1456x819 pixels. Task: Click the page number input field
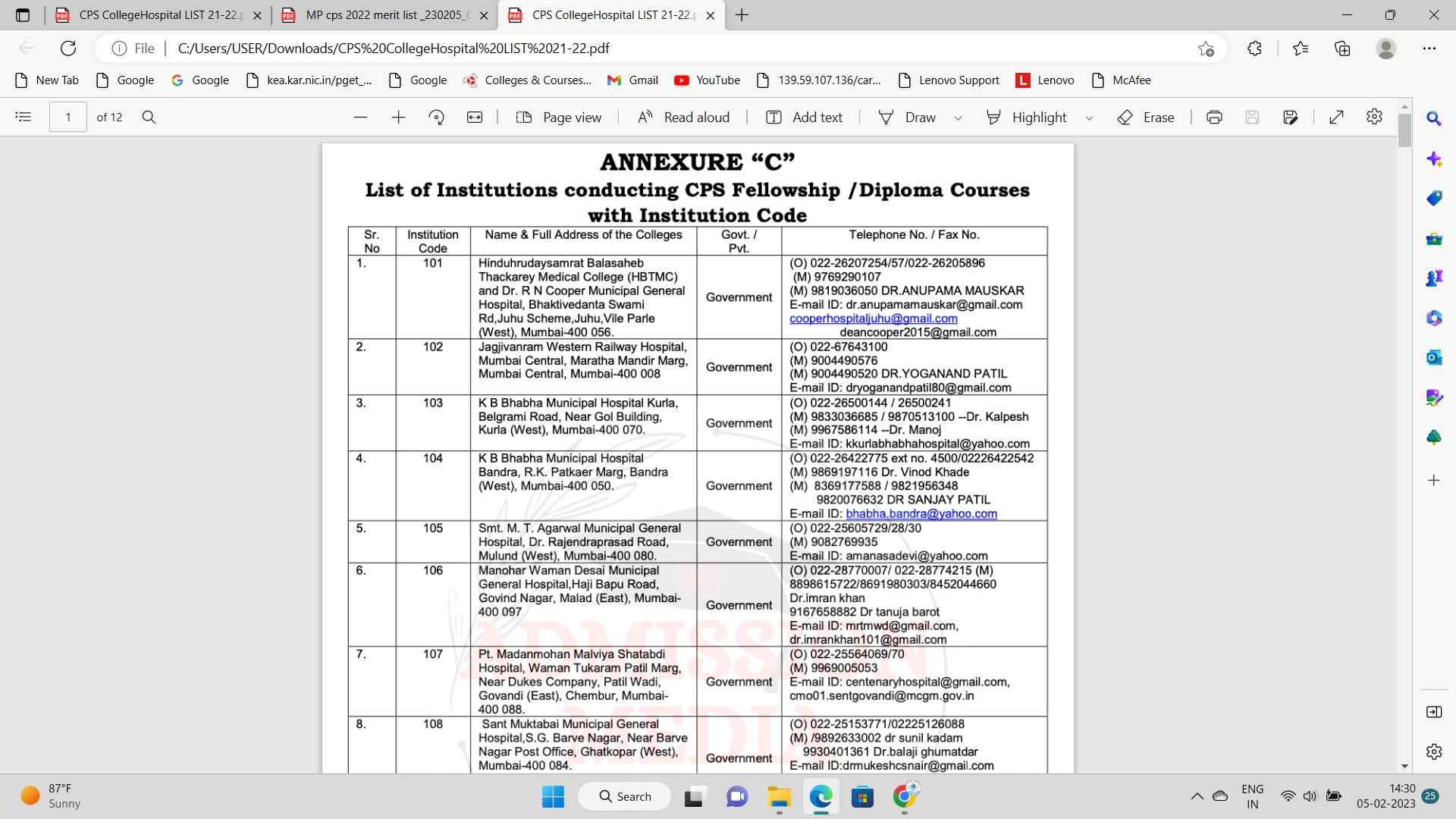pyautogui.click(x=68, y=117)
